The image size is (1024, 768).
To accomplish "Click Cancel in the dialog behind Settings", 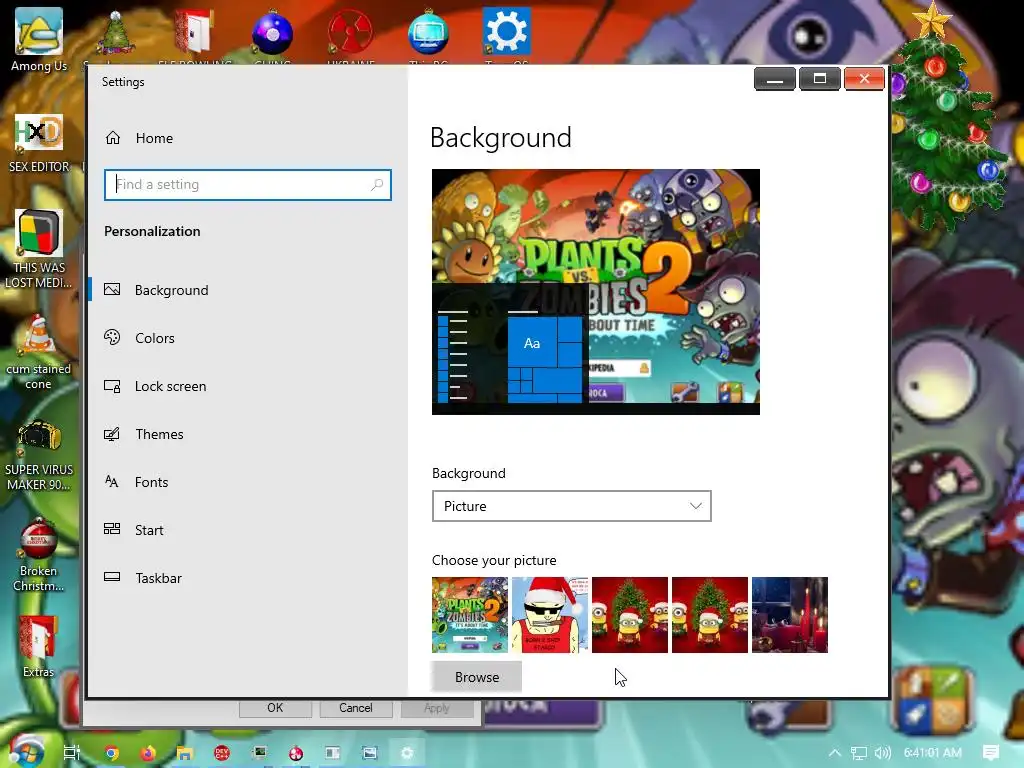I will point(355,708).
